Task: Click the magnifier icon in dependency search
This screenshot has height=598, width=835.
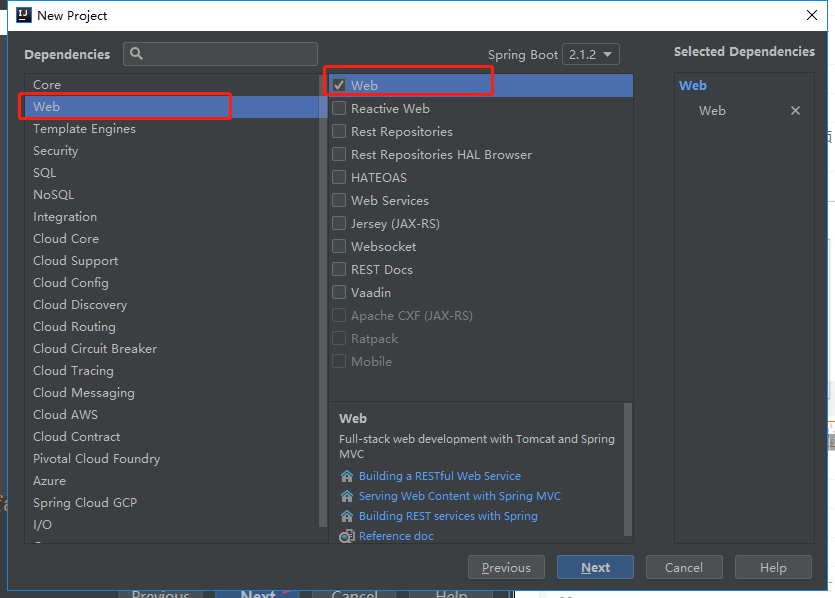Action: [x=136, y=54]
